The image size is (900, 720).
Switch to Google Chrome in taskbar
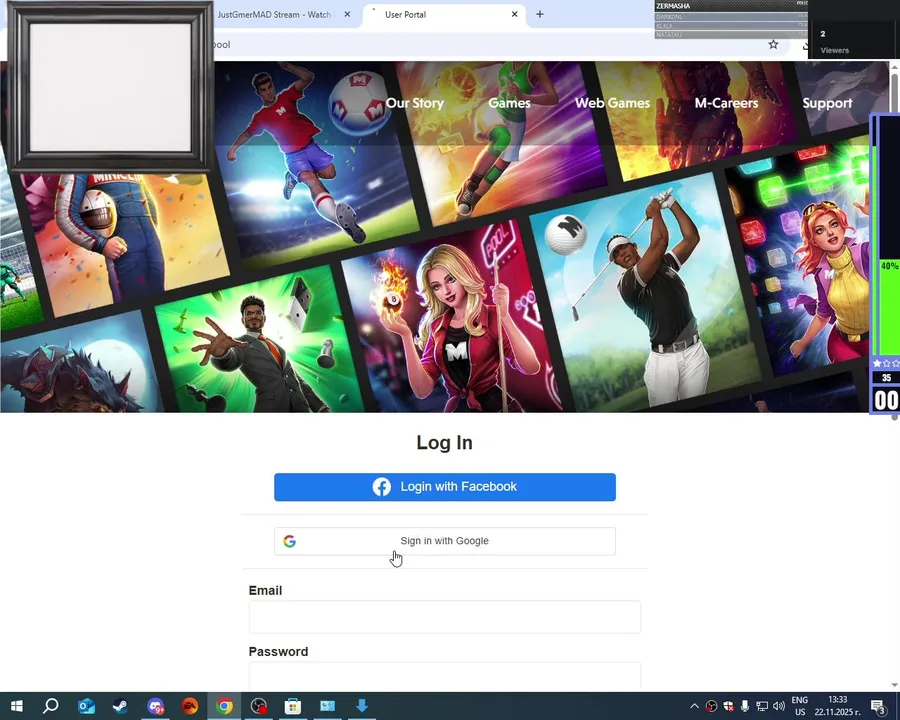(224, 706)
